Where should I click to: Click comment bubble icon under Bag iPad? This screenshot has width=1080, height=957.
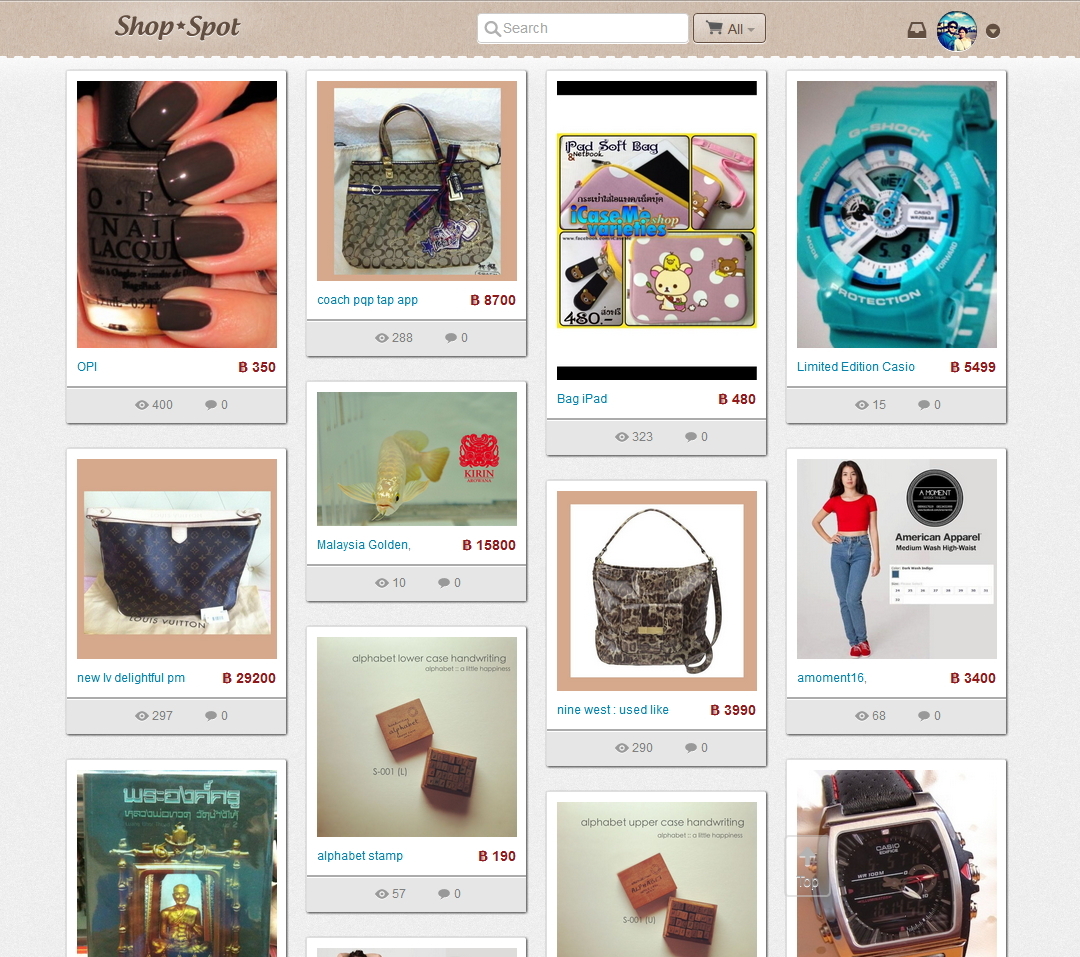pos(691,437)
